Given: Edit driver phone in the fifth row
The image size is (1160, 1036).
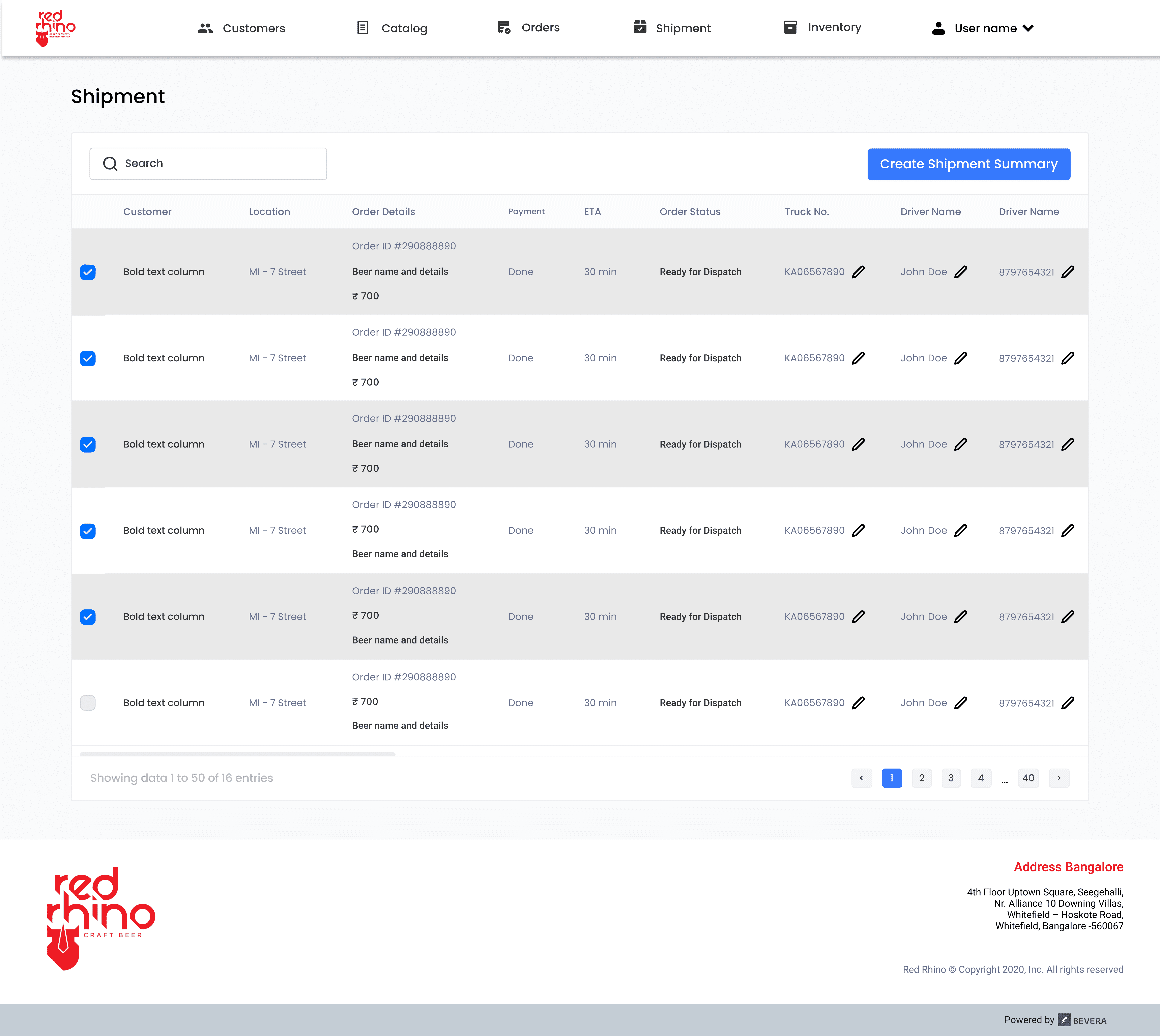Looking at the screenshot, I should pyautogui.click(x=1068, y=616).
